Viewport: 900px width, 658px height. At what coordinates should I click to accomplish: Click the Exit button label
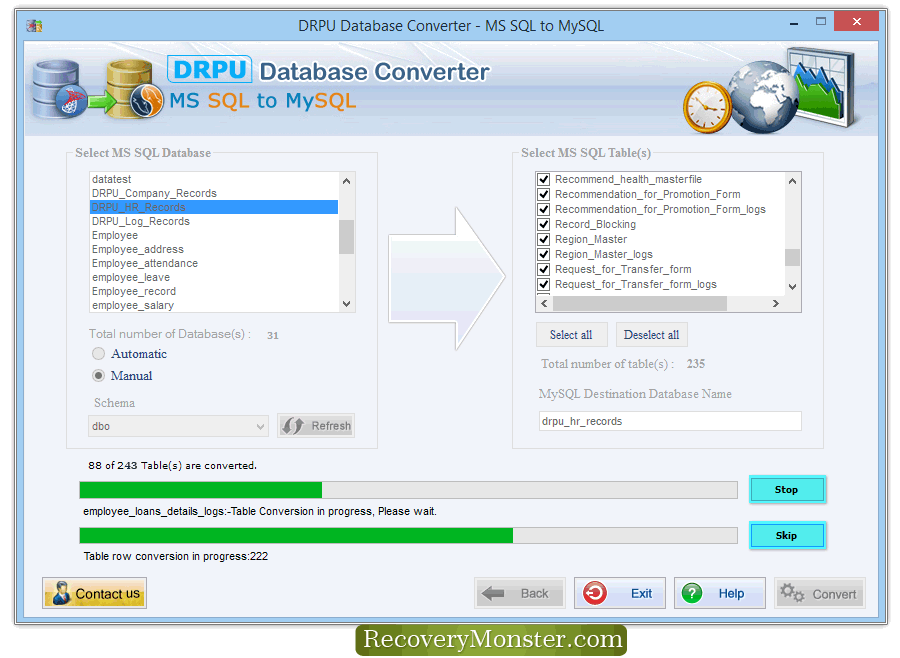[641, 594]
